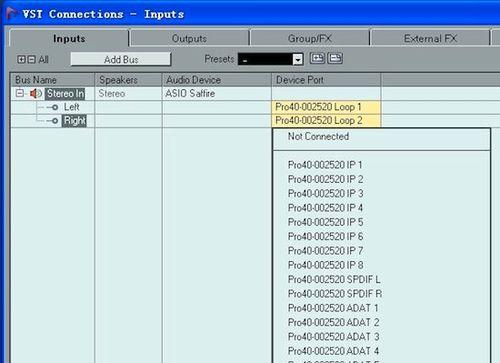Open the Group/FX tab
500x363 pixels.
pos(310,38)
